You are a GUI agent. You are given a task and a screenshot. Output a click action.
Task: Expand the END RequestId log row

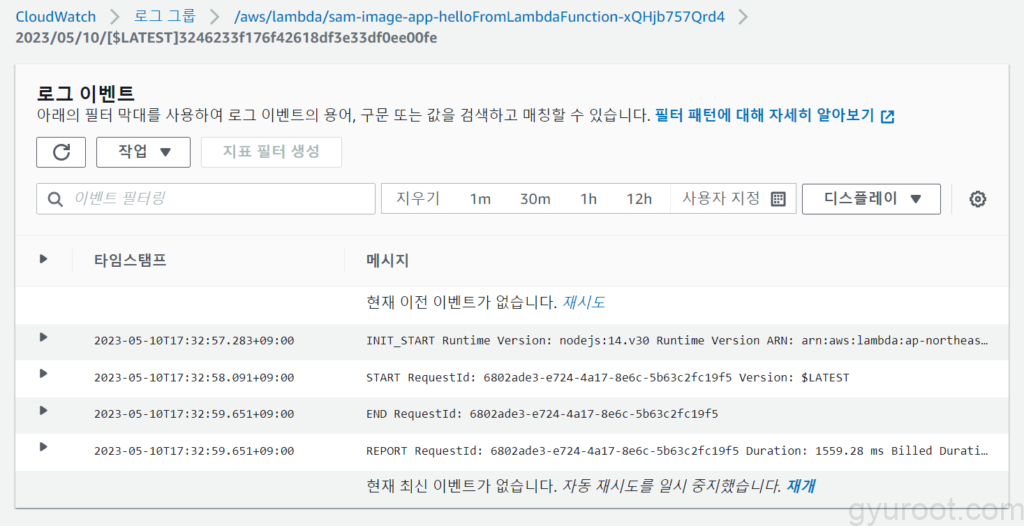(x=43, y=410)
